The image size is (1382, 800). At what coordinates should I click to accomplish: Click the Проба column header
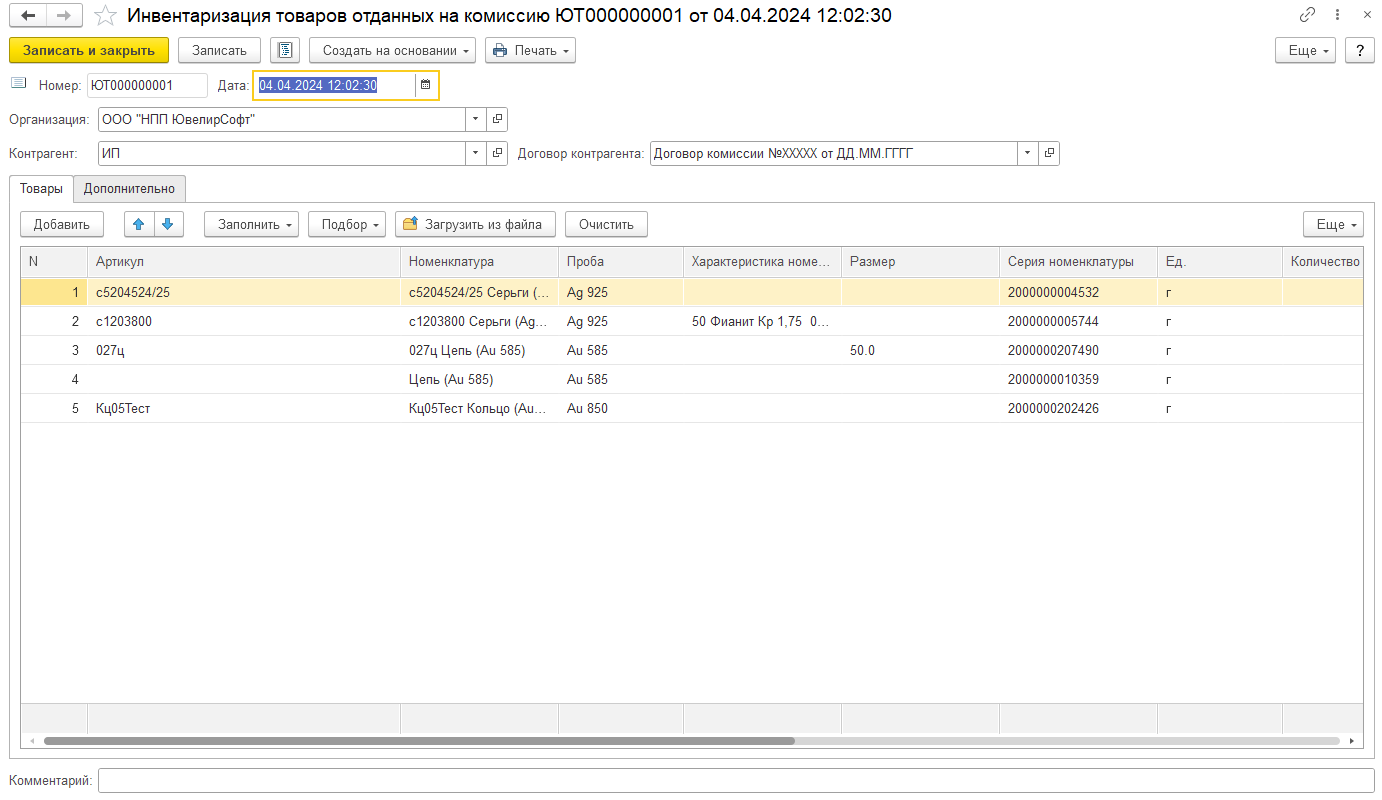621,262
